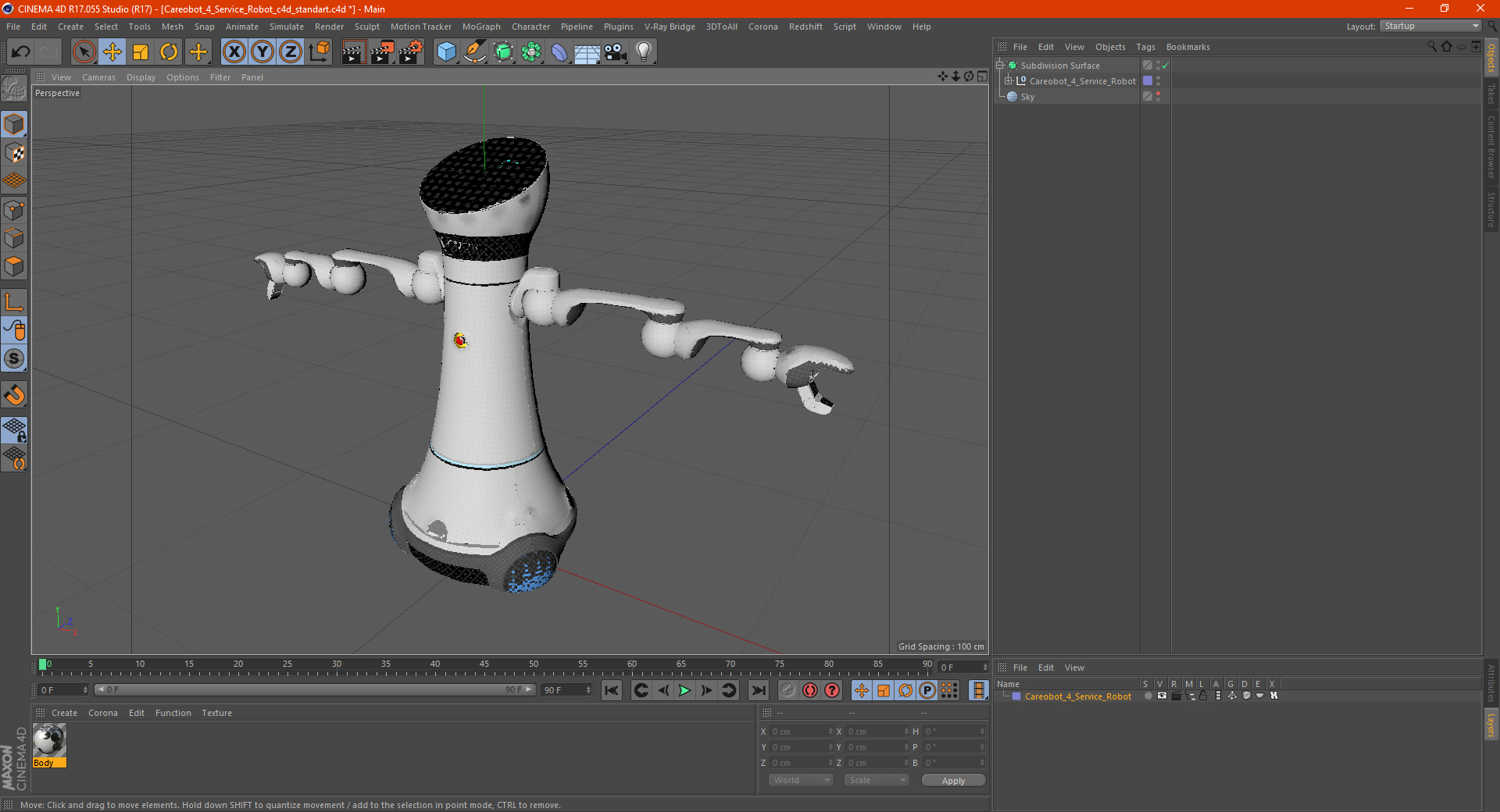Open the Spline pen tool
Viewport: 1500px width, 812px height.
(475, 52)
